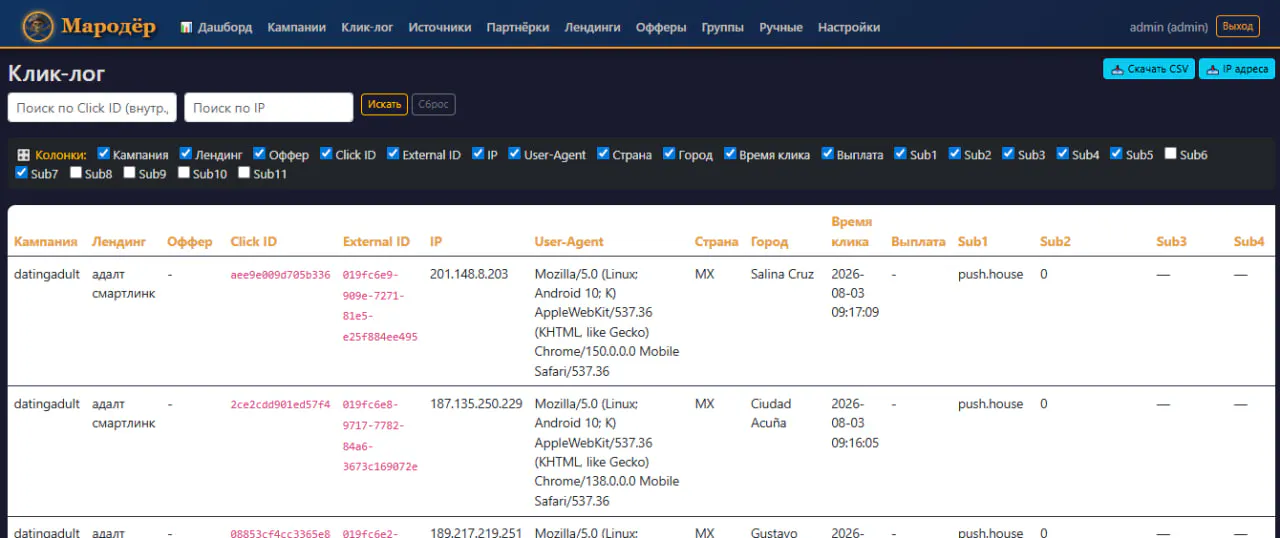
Task: Uncheck the Sub1 column checkbox
Action: (900, 154)
